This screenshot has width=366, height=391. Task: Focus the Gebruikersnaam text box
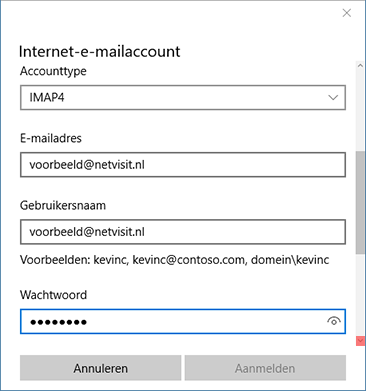(x=183, y=232)
